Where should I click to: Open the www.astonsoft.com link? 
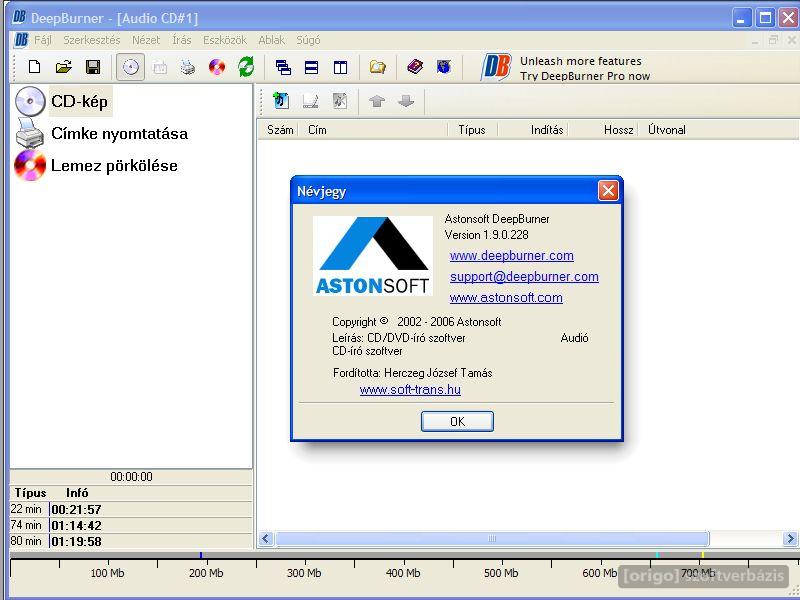click(506, 297)
